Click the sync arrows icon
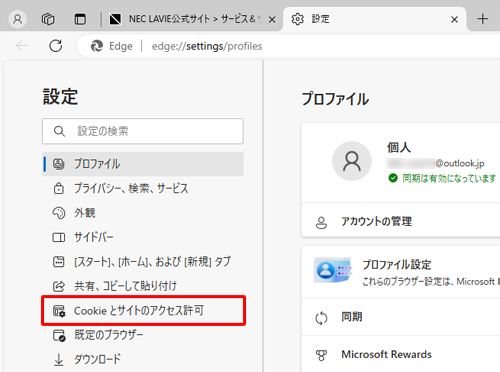500x372 pixels. (x=321, y=318)
